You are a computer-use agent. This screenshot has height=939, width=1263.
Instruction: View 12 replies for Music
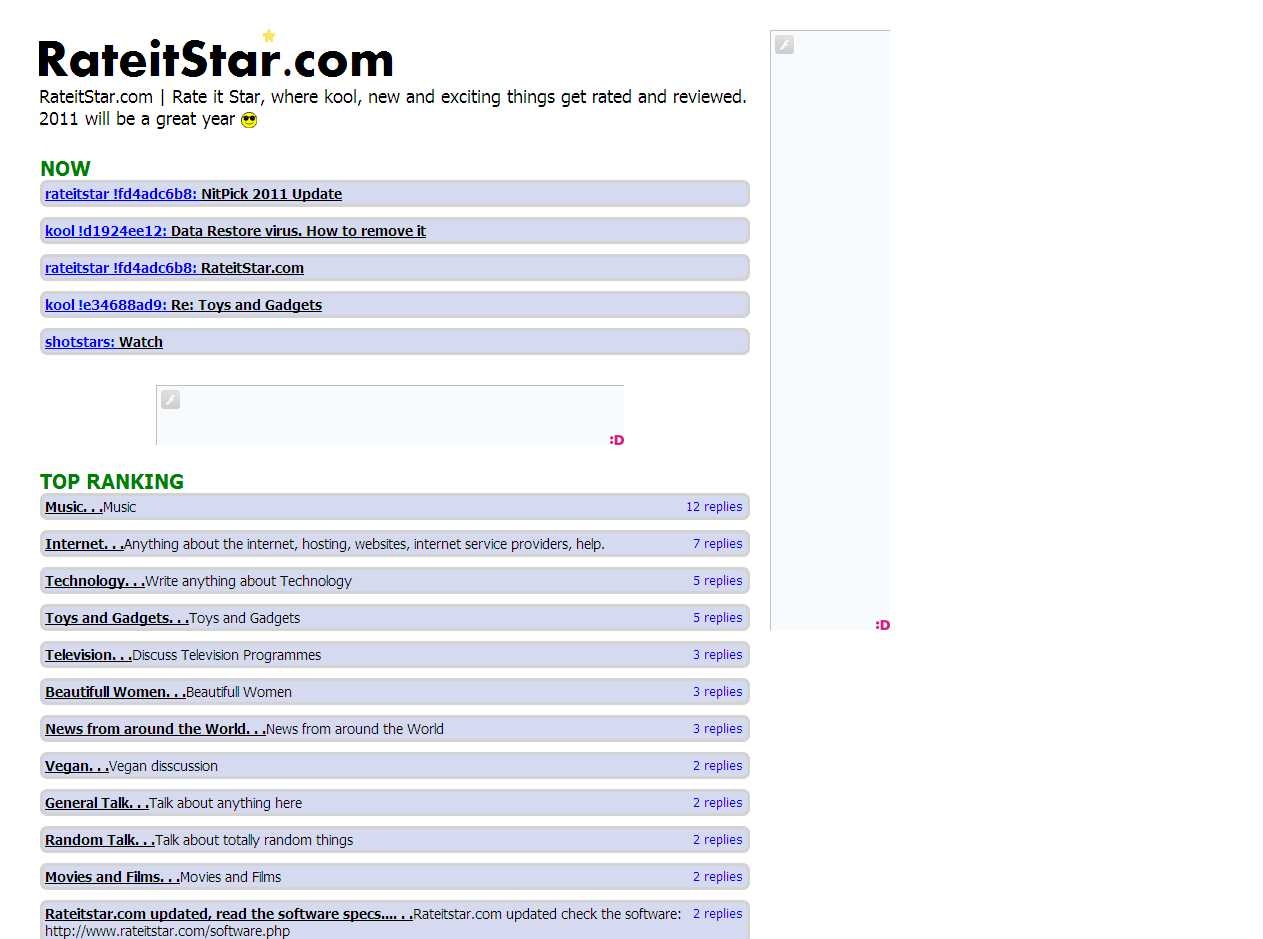tap(714, 507)
